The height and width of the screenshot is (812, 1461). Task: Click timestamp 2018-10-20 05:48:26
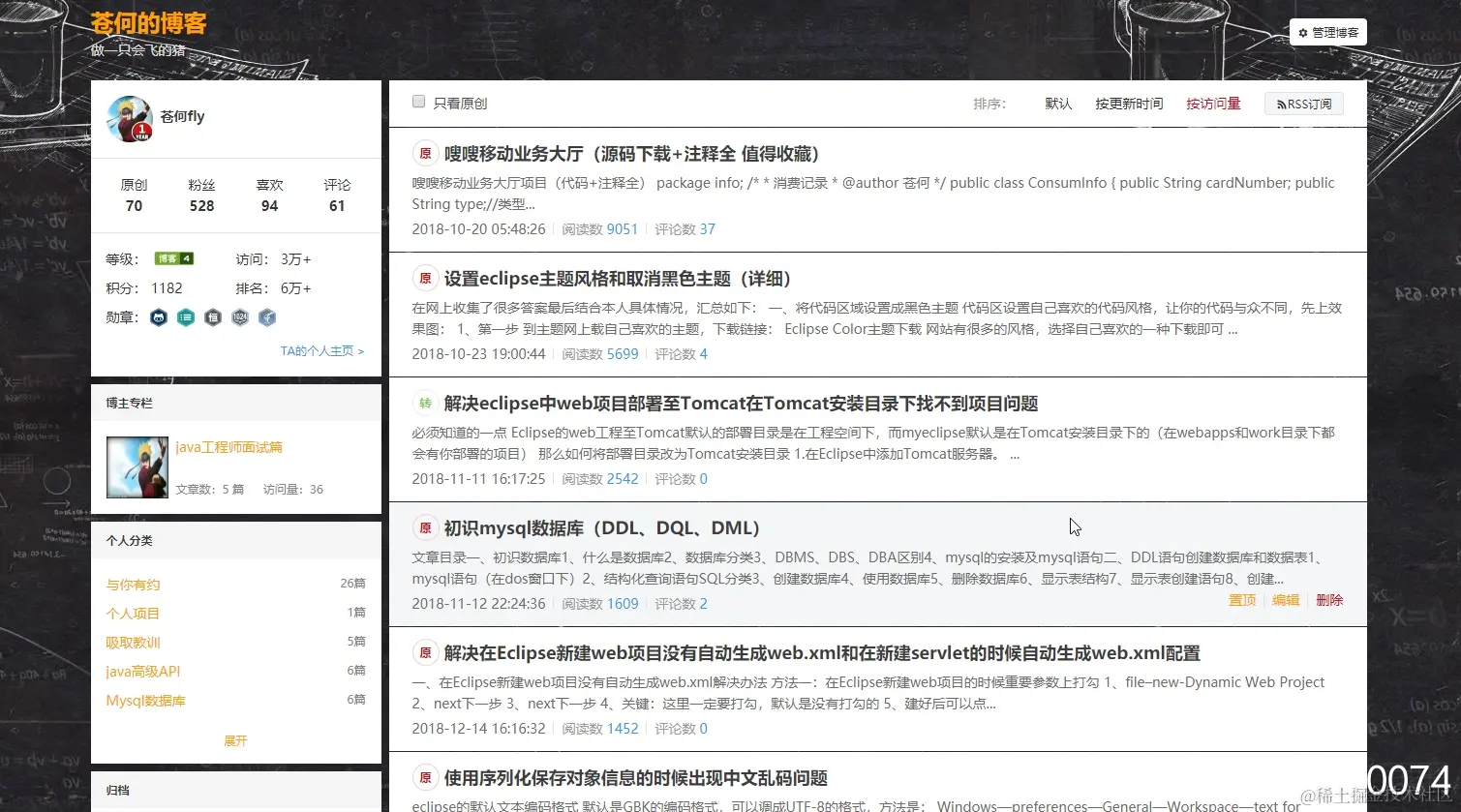coord(478,229)
